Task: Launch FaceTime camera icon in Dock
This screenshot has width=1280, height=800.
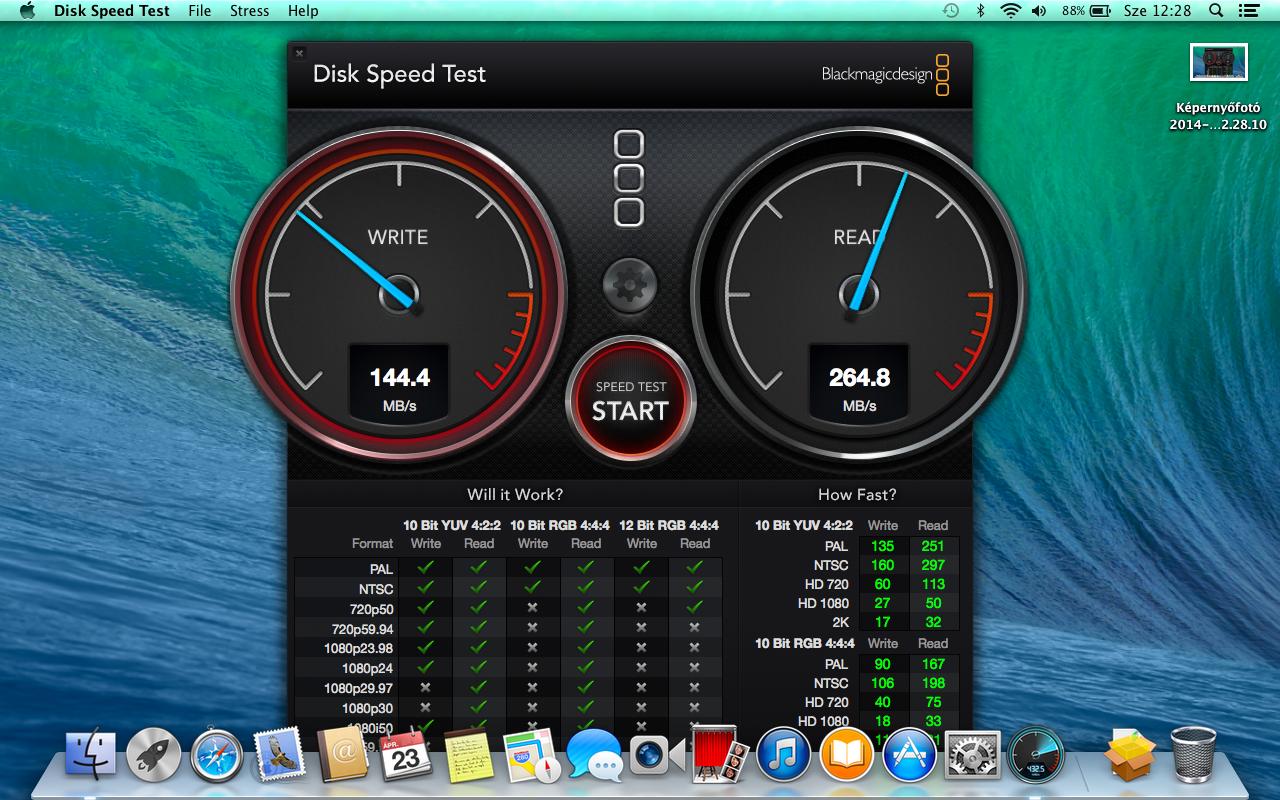Action: 657,755
